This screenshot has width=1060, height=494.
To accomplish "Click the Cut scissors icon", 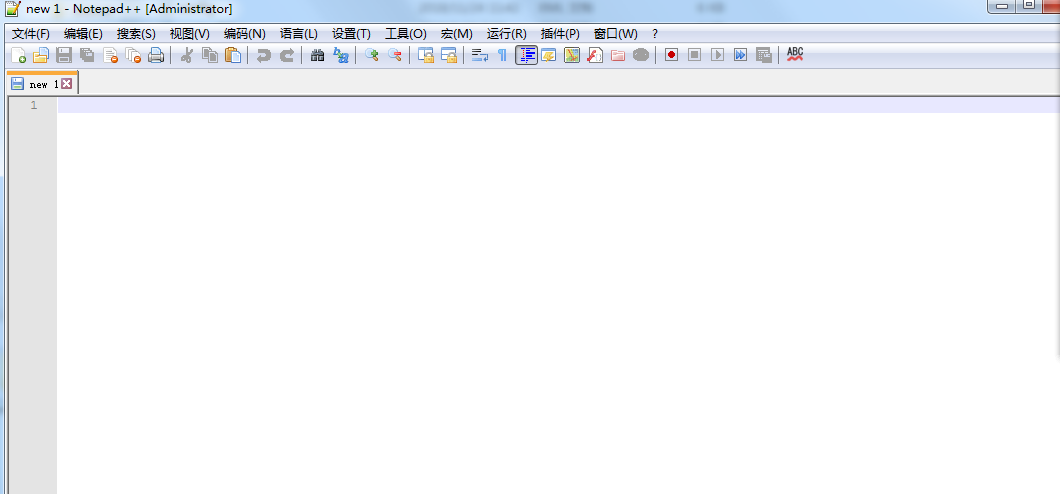I will pos(186,55).
